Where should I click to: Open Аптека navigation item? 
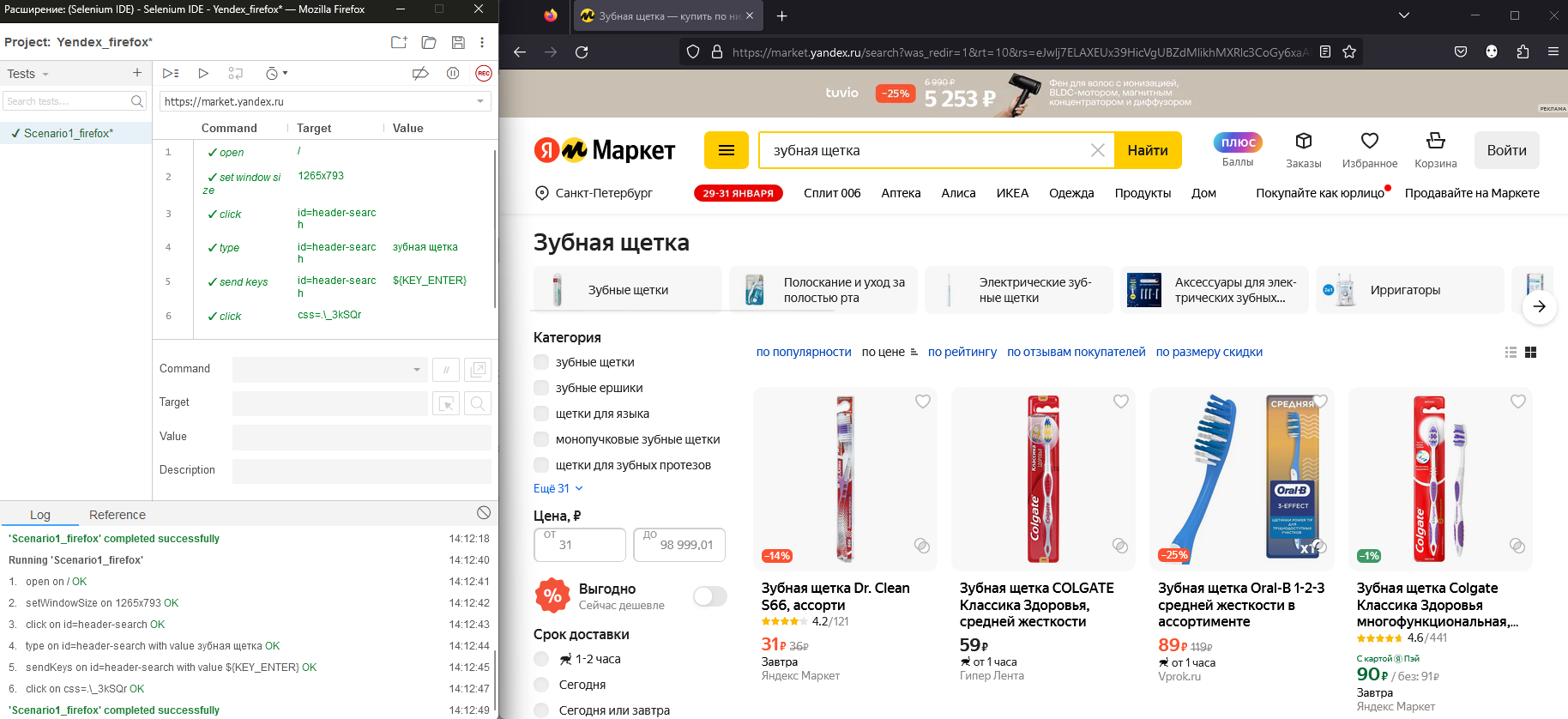(901, 193)
